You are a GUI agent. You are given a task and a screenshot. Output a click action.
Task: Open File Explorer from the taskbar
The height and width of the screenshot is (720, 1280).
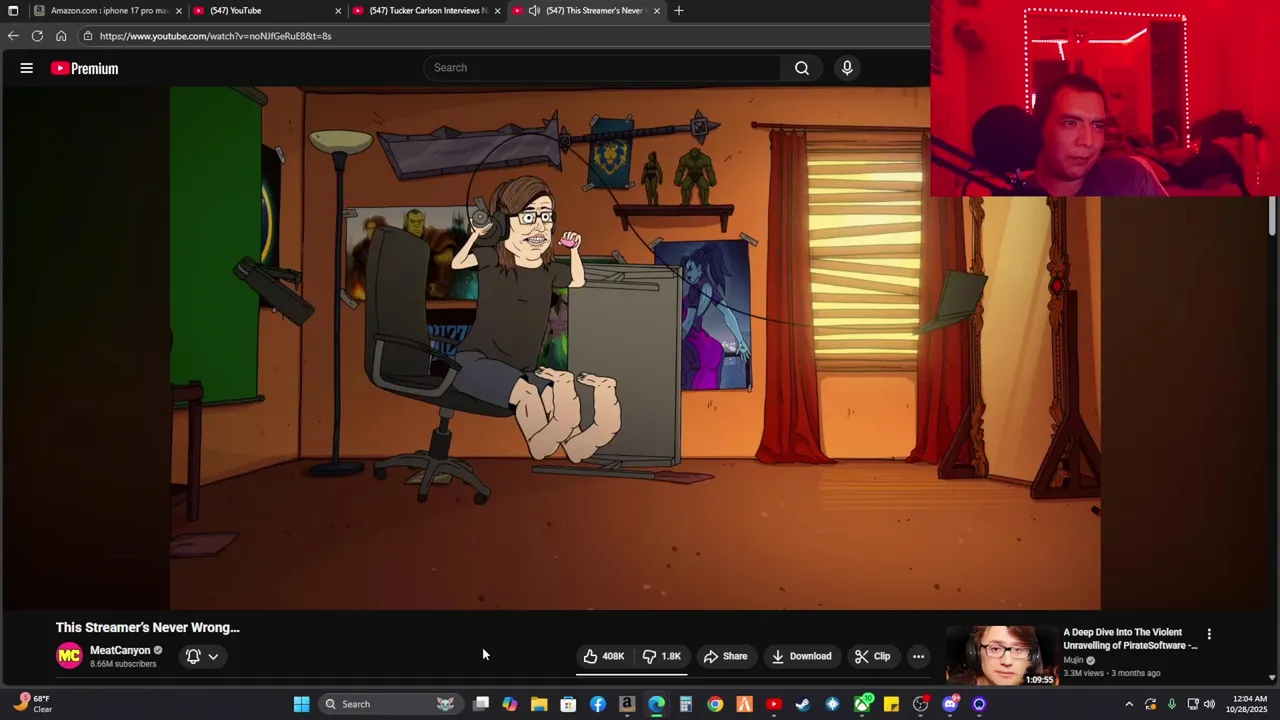click(x=539, y=704)
